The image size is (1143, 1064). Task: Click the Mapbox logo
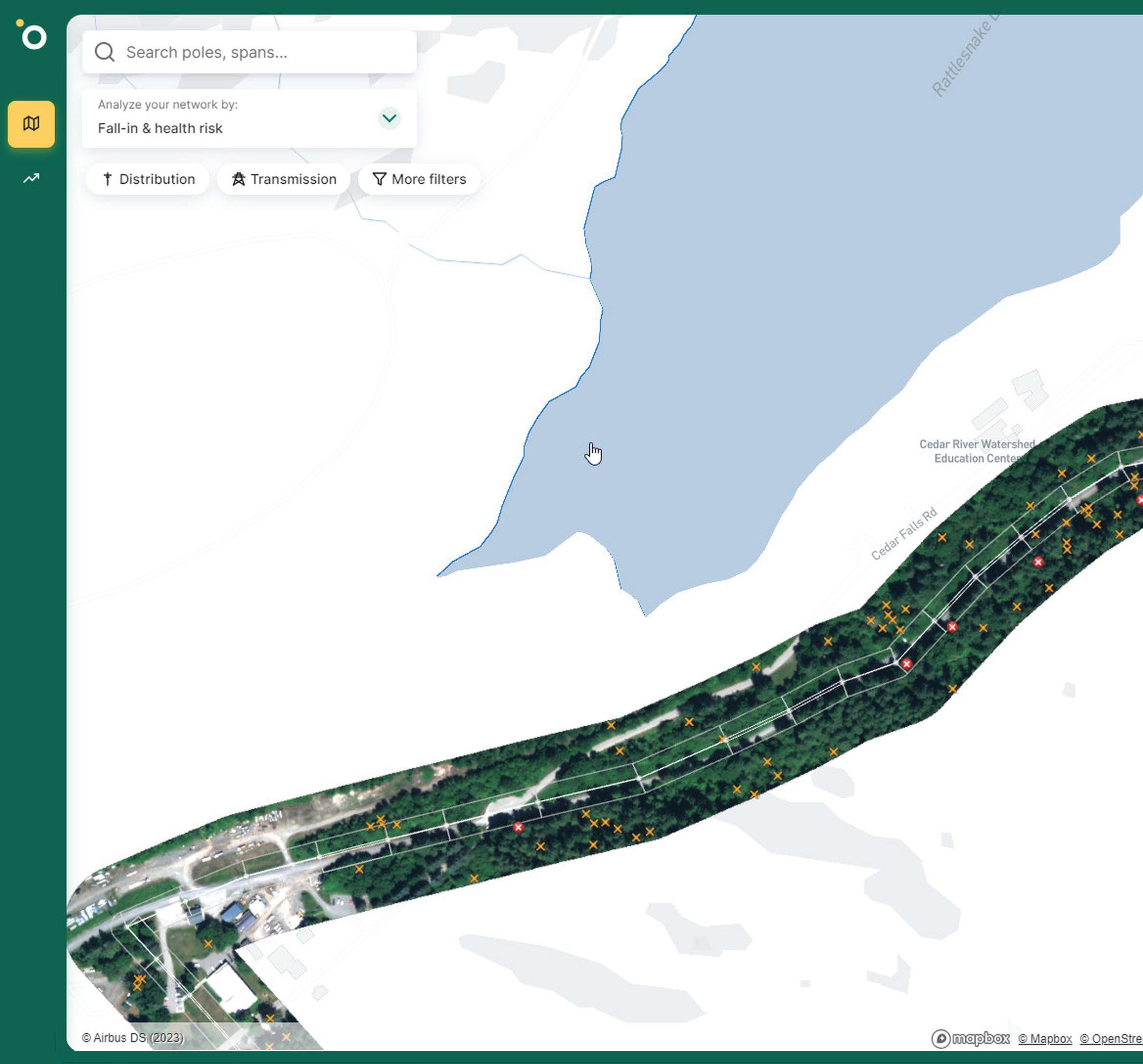(x=970, y=1039)
